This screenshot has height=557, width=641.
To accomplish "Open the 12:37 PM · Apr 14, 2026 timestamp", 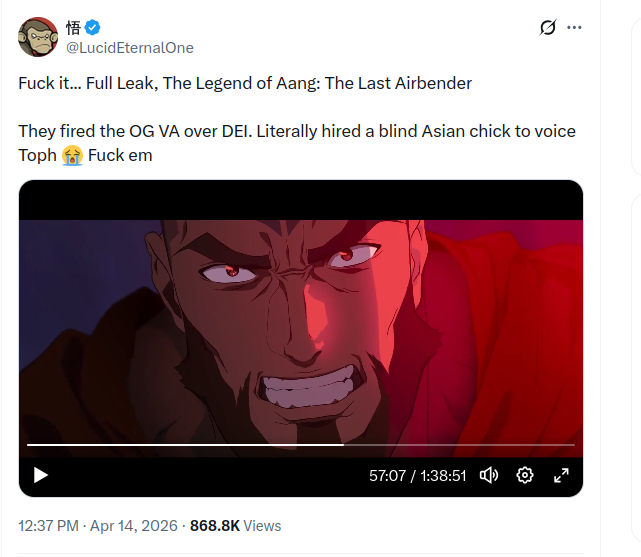I will click(x=98, y=525).
